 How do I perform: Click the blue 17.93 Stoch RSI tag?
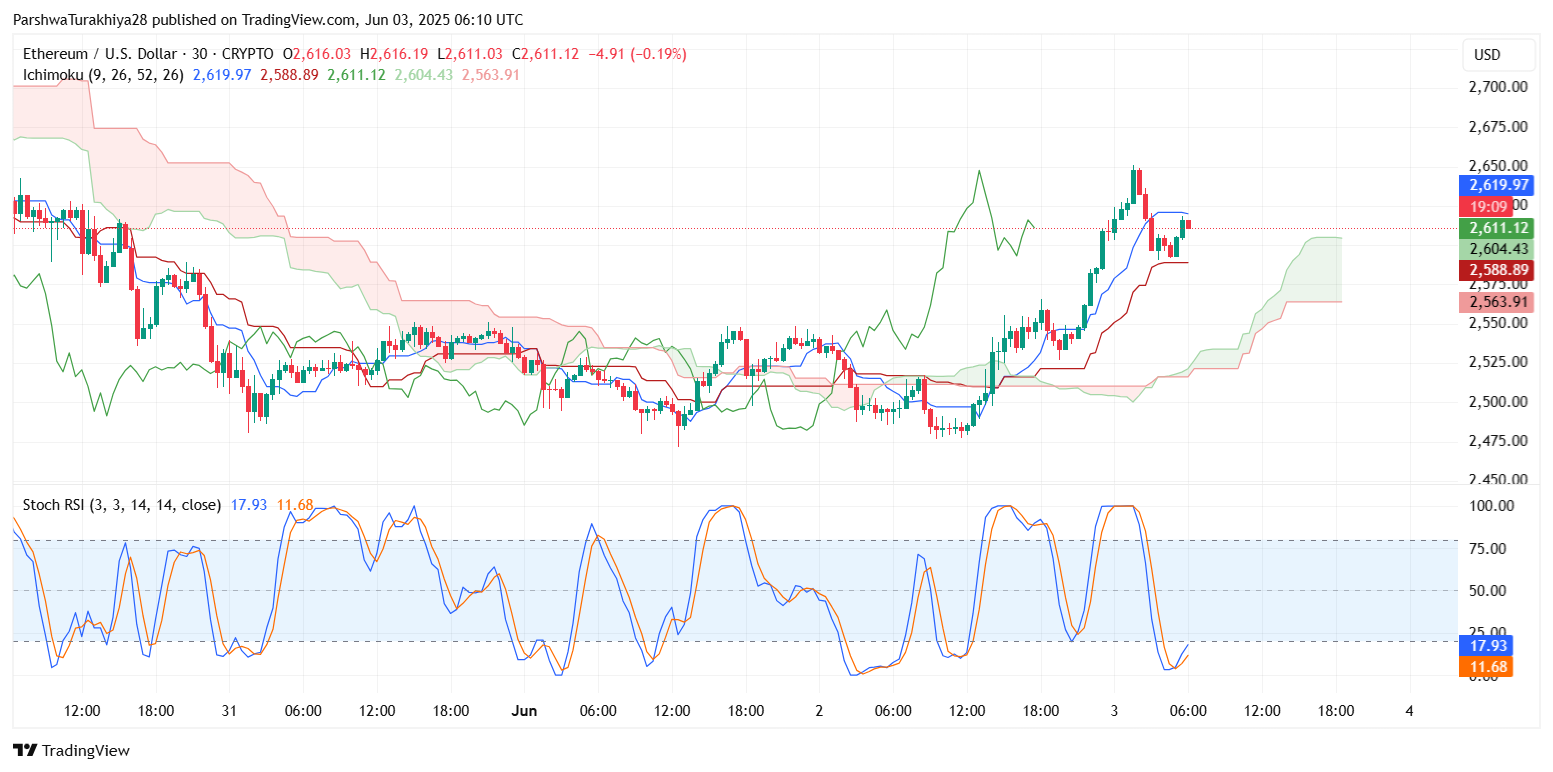[x=1490, y=645]
